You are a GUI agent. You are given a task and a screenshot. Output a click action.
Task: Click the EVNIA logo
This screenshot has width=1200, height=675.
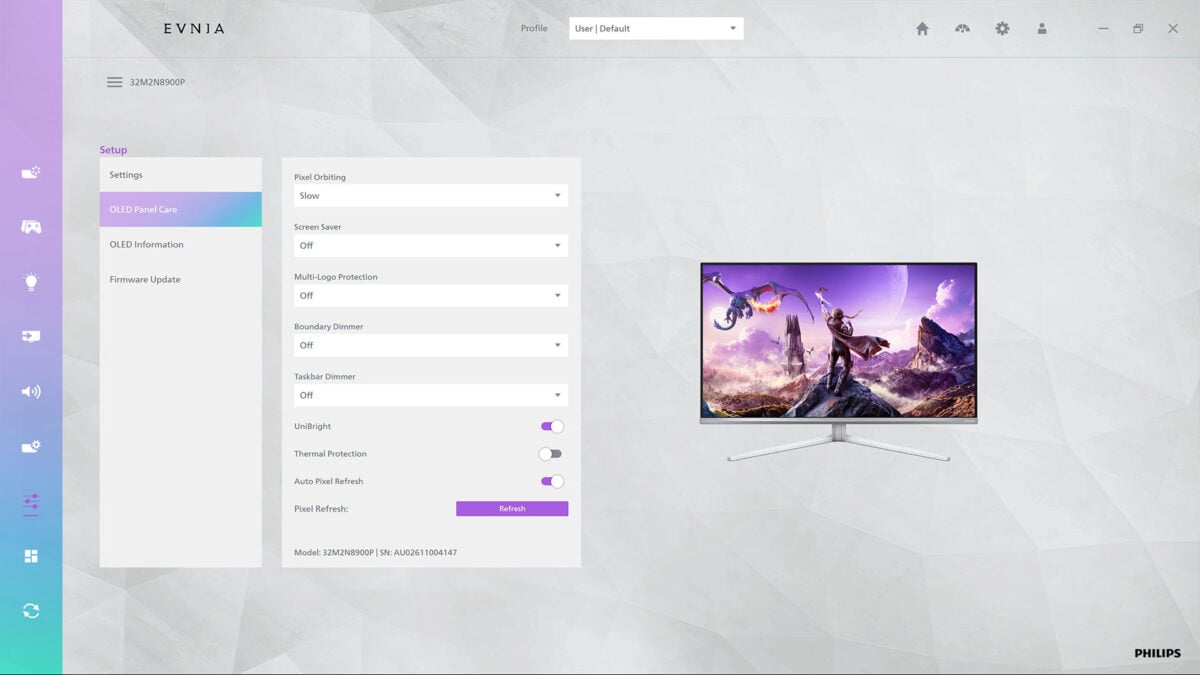click(194, 29)
